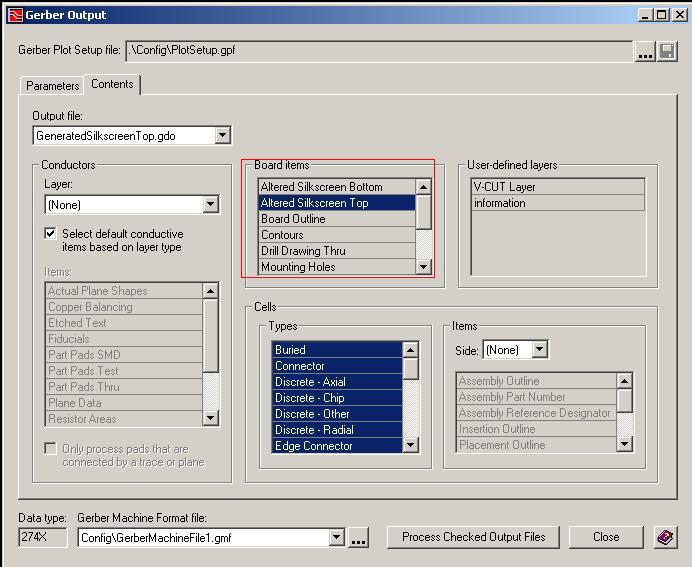Select Drill Drawing Thru board item
The height and width of the screenshot is (567, 692).
[337, 251]
